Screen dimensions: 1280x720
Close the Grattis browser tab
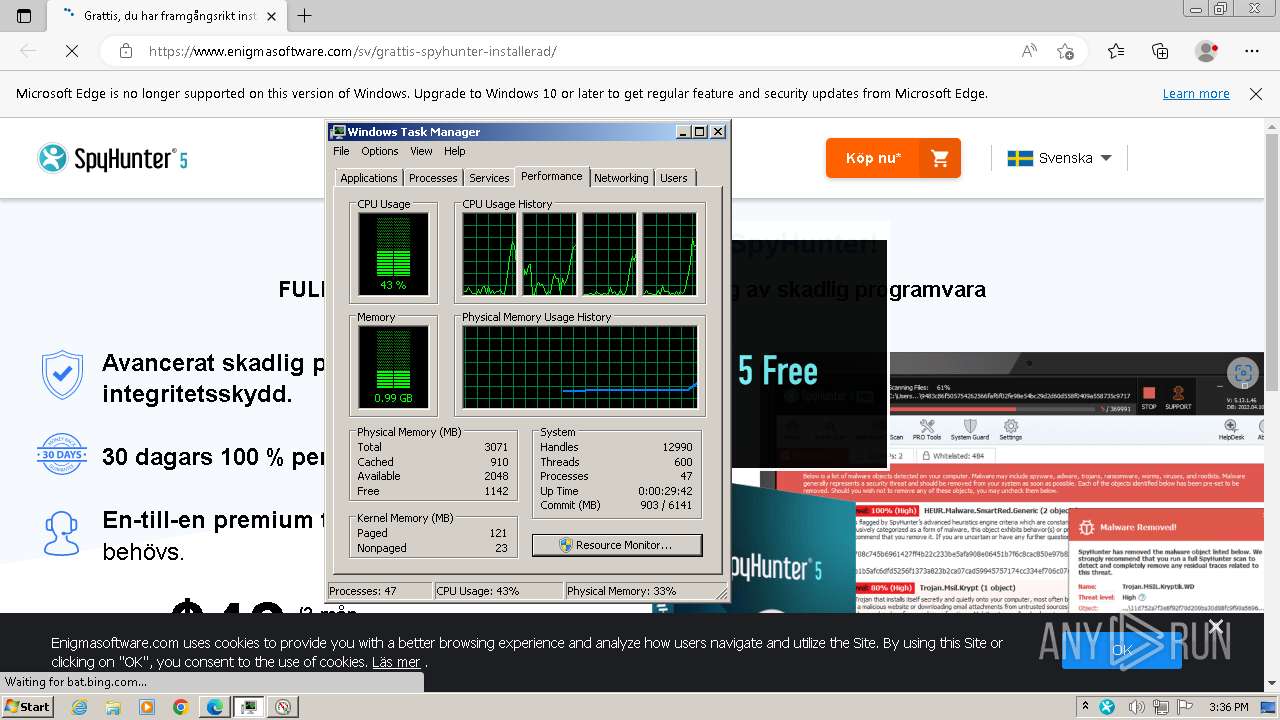270,16
